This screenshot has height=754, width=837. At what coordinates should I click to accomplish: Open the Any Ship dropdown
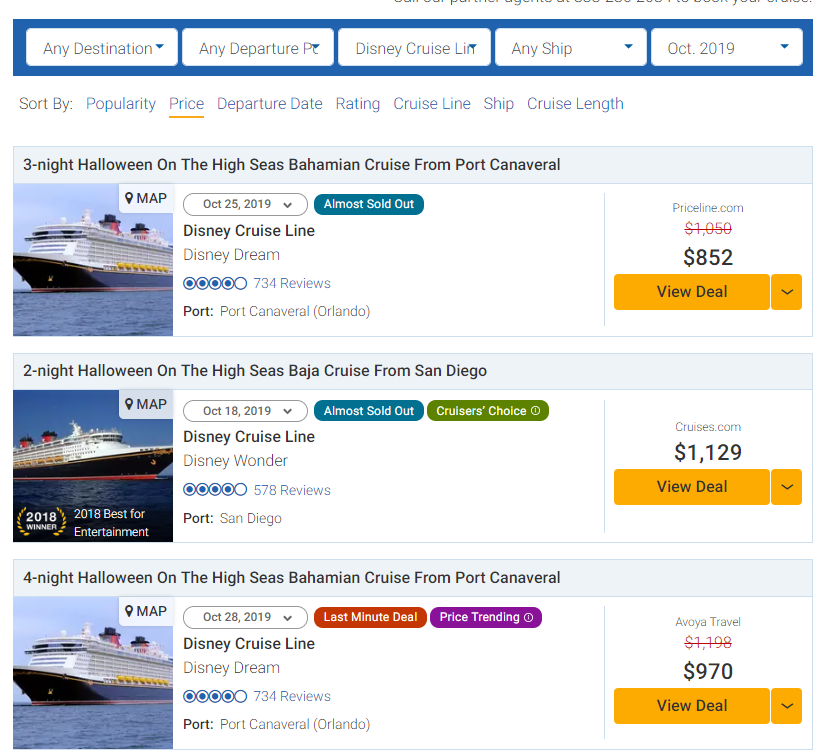coord(571,48)
